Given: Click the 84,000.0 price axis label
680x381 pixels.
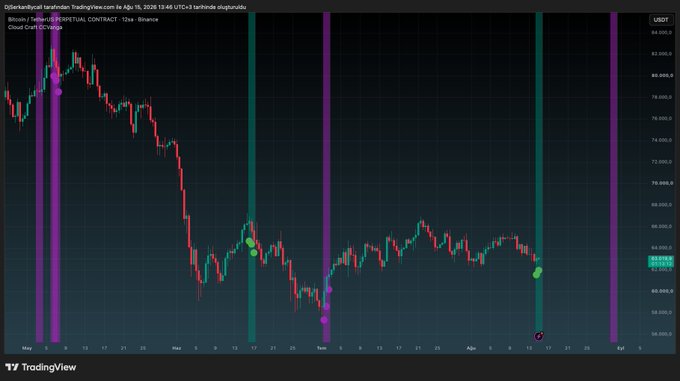Looking at the screenshot, I should (661, 33).
